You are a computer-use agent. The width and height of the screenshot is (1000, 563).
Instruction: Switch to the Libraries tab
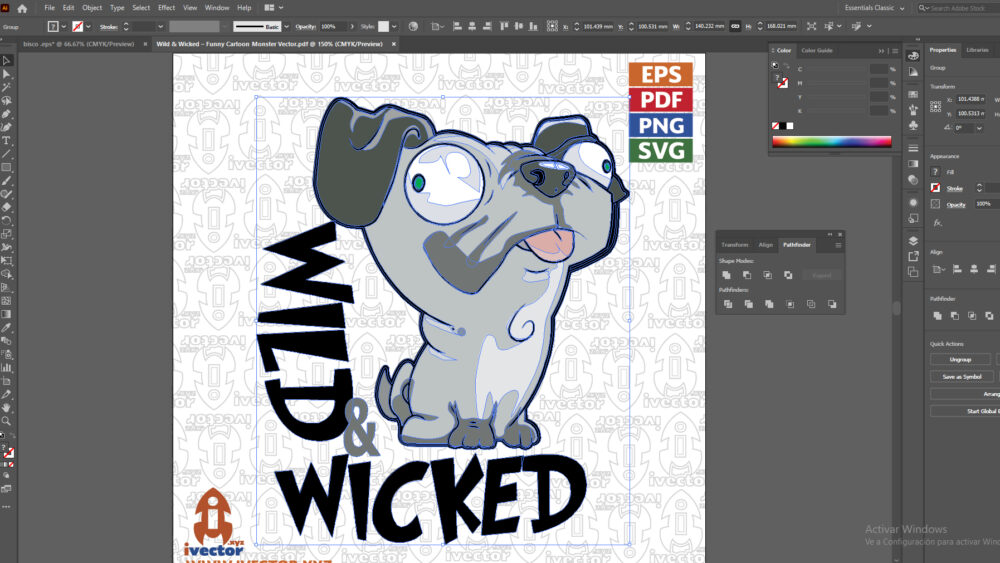click(977, 50)
